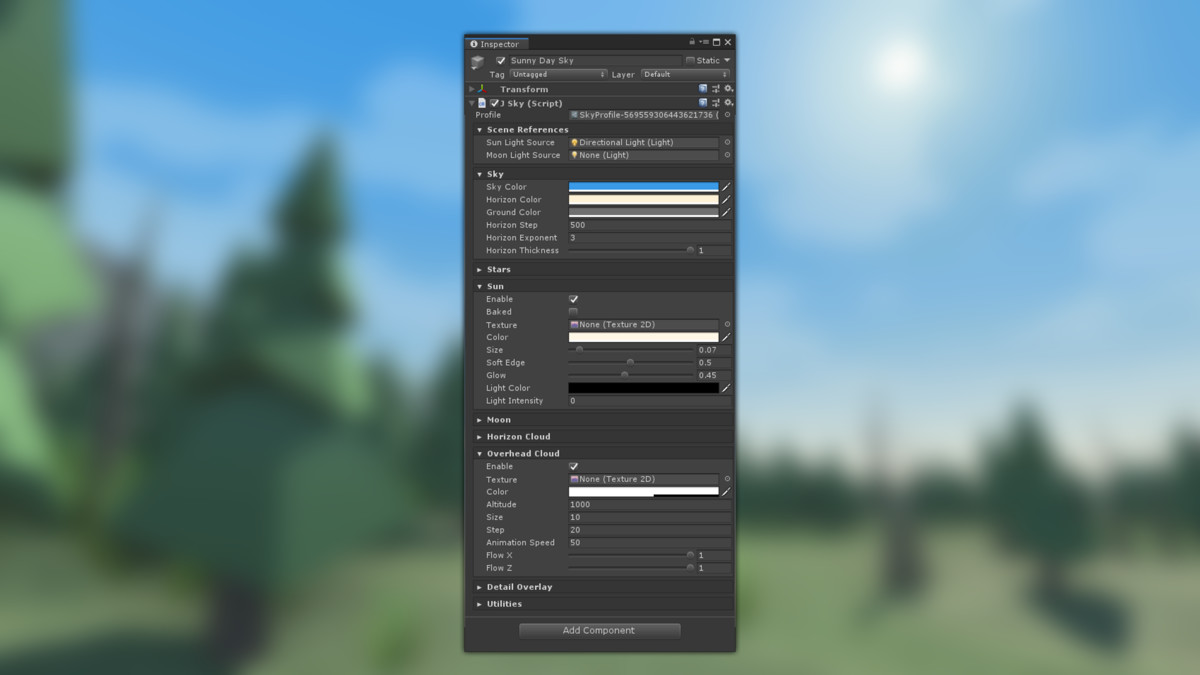The image size is (1200, 675).
Task: Expand the Stars section
Action: (480, 270)
